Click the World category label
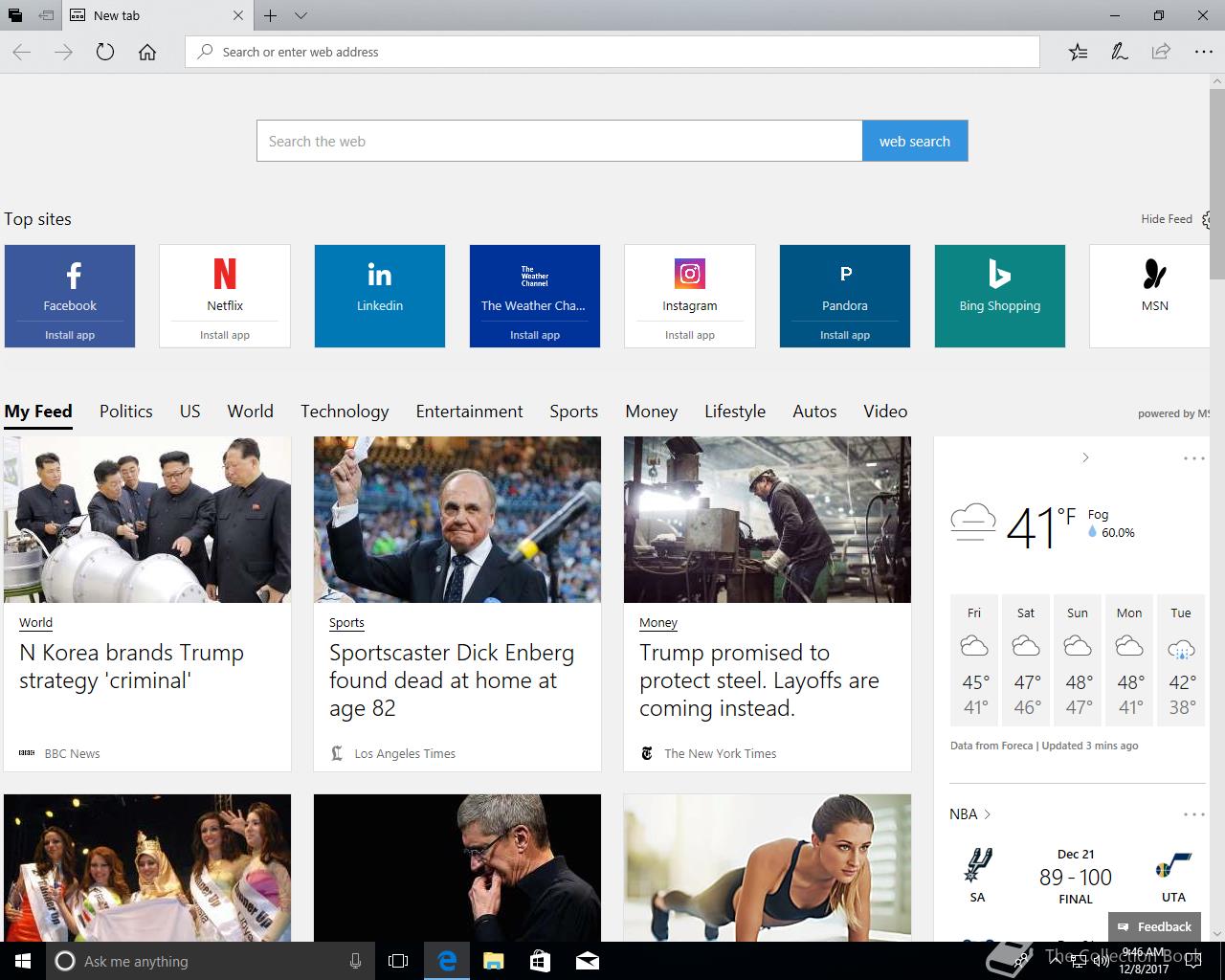The height and width of the screenshot is (980, 1225). click(36, 622)
